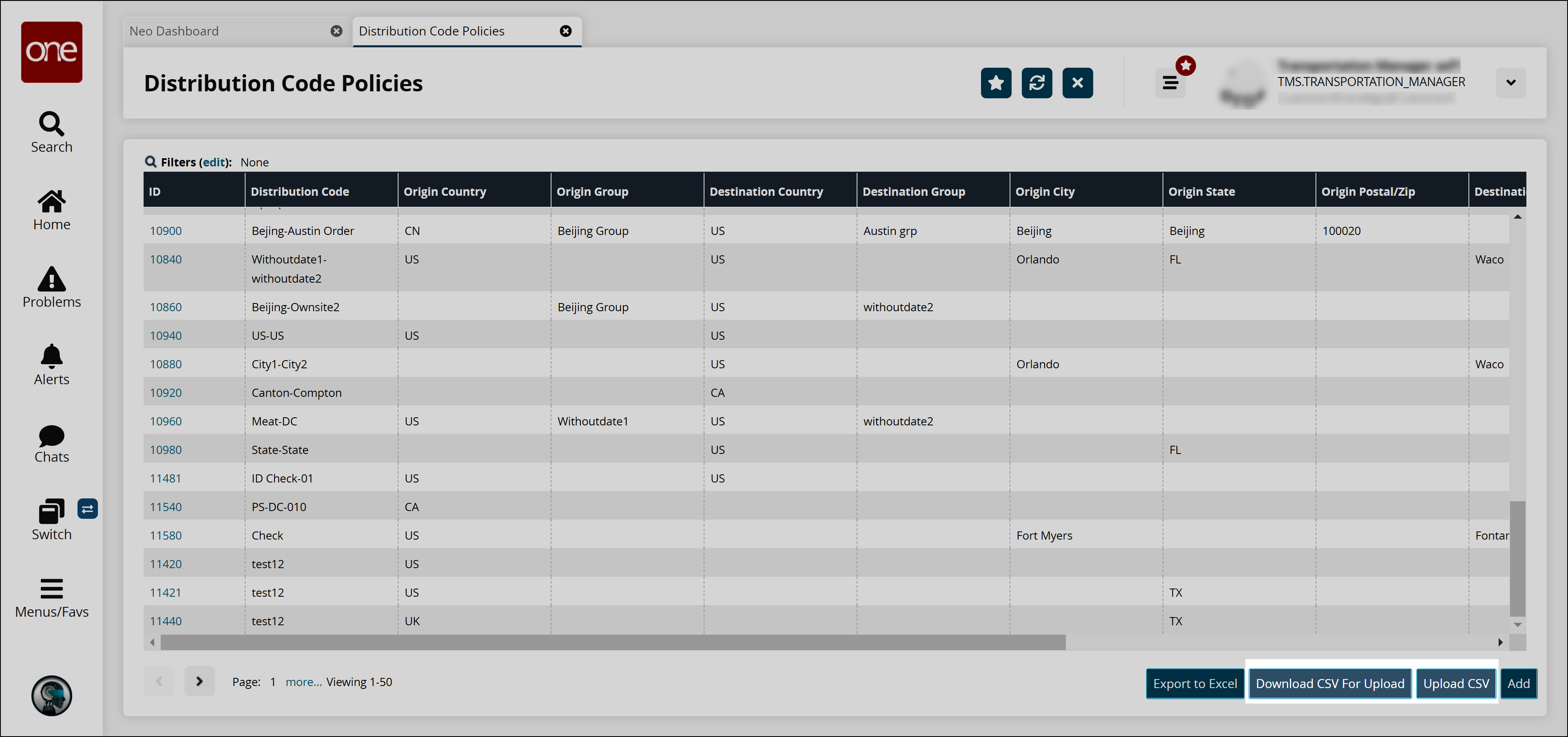This screenshot has width=1568, height=737.
Task: Click the filters edit link
Action: click(x=214, y=162)
